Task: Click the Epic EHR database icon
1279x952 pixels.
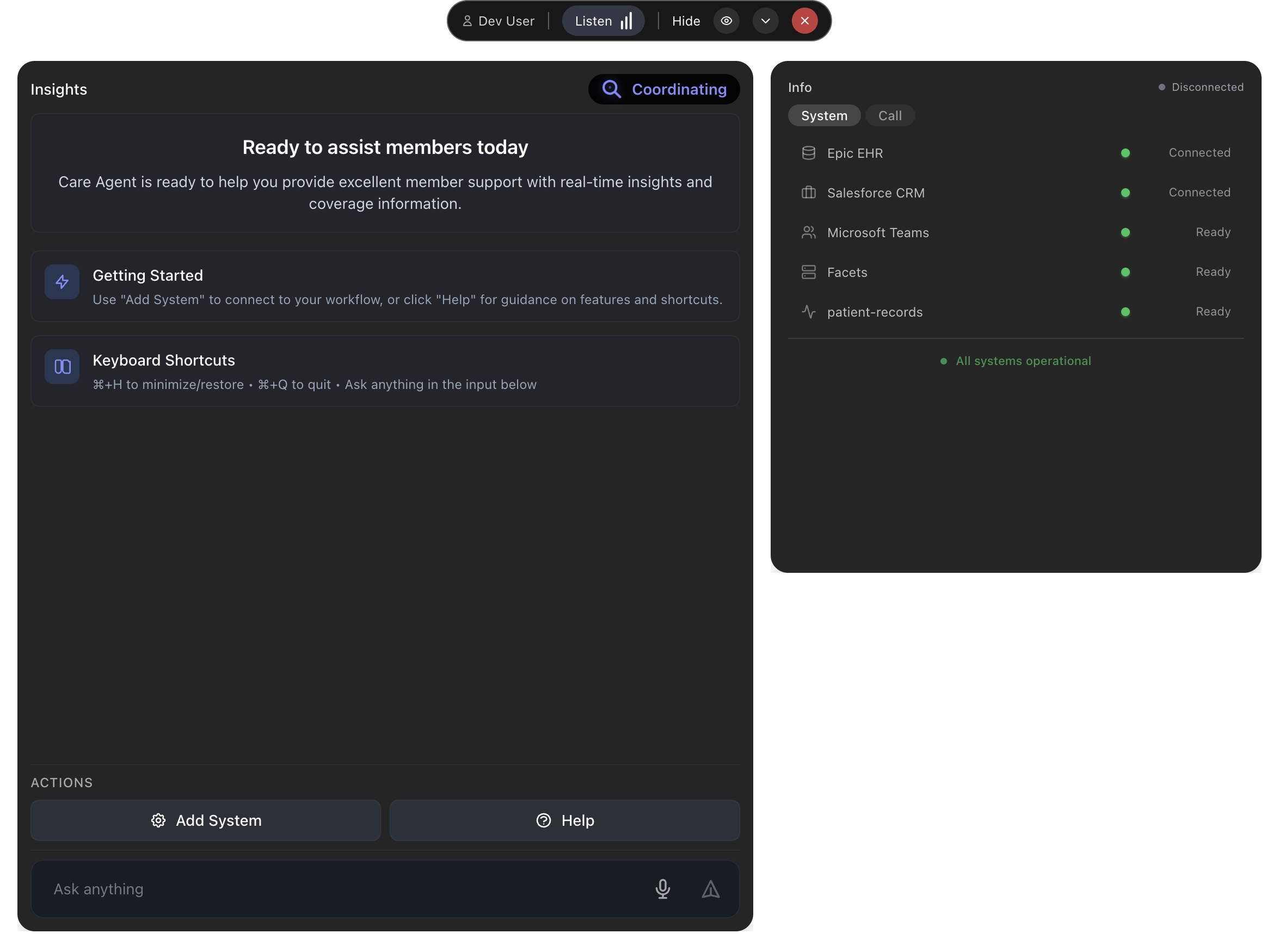Action: pos(808,153)
